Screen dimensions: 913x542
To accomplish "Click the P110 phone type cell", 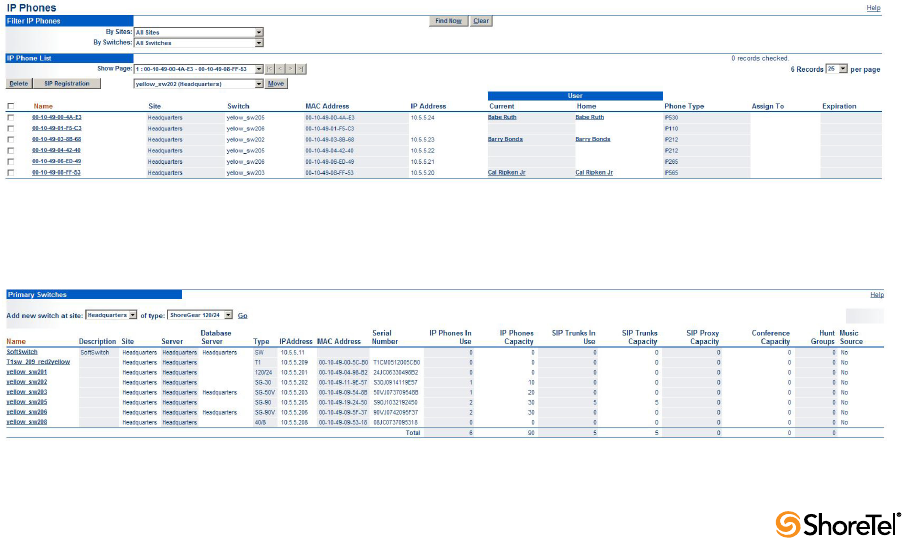I will pyautogui.click(x=671, y=129).
